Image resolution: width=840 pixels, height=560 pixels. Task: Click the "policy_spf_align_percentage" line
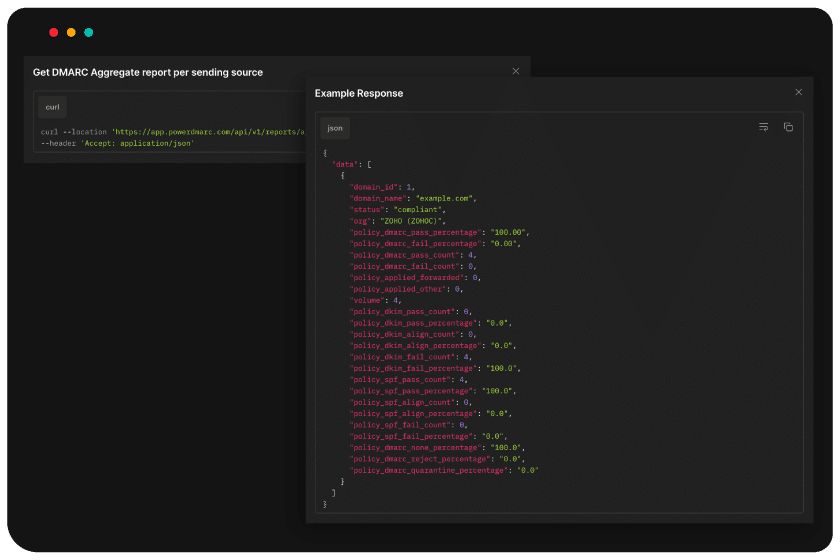431,414
